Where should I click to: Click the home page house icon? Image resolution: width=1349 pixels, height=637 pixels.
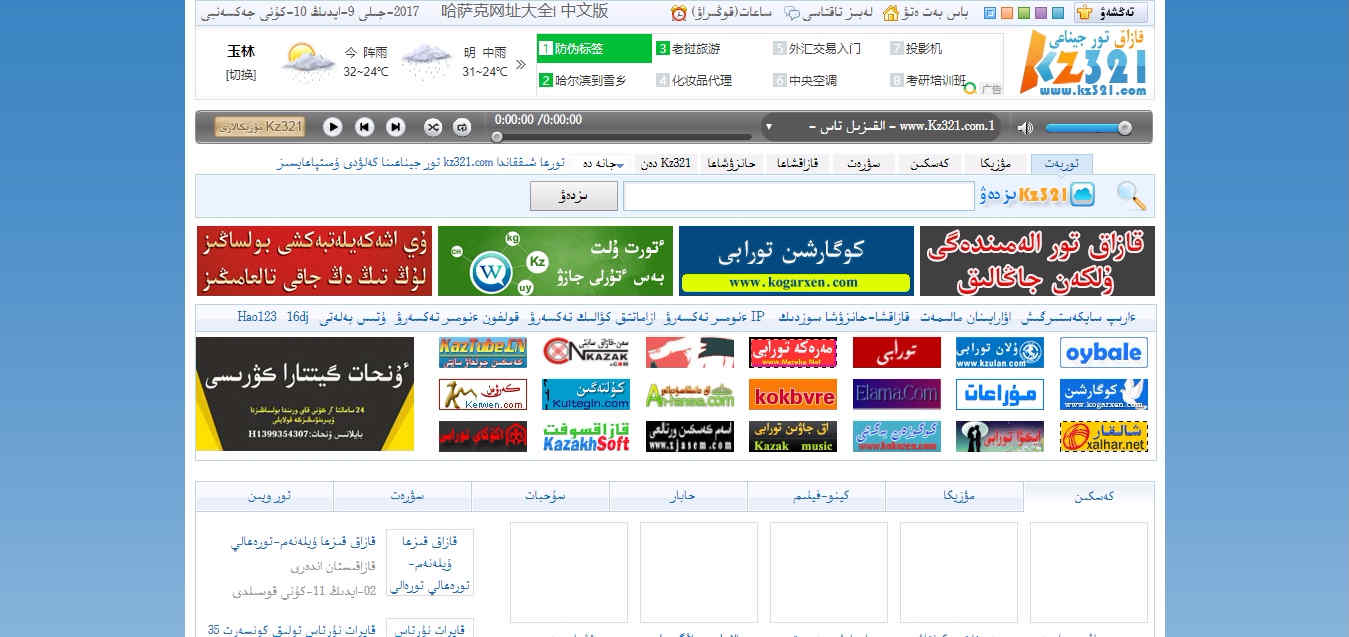tap(890, 13)
